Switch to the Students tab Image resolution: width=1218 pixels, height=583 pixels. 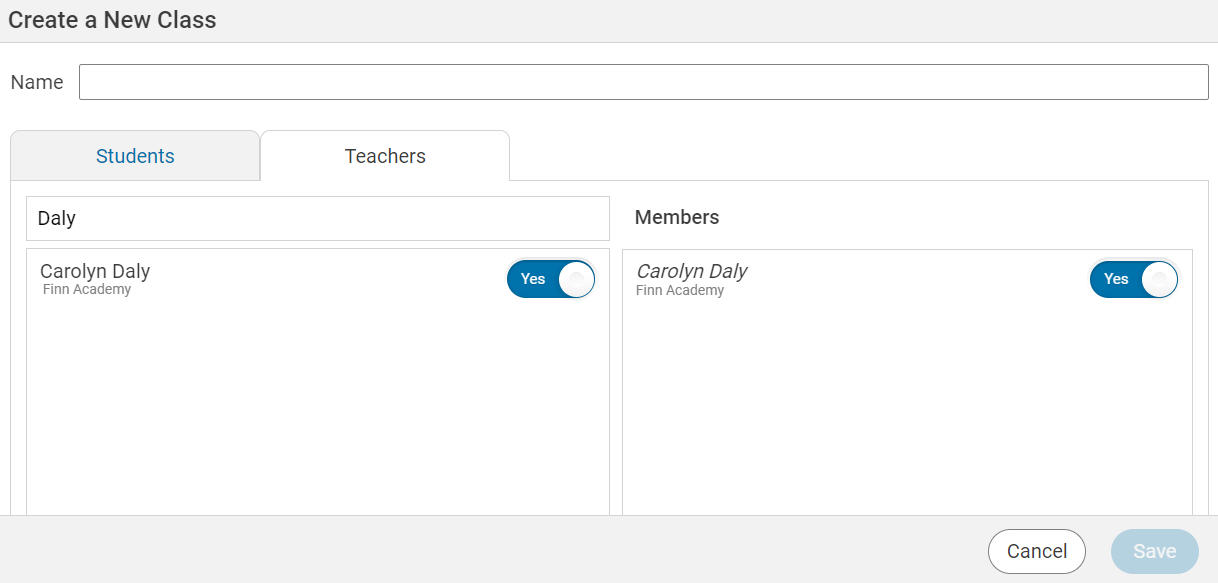pyautogui.click(x=134, y=156)
